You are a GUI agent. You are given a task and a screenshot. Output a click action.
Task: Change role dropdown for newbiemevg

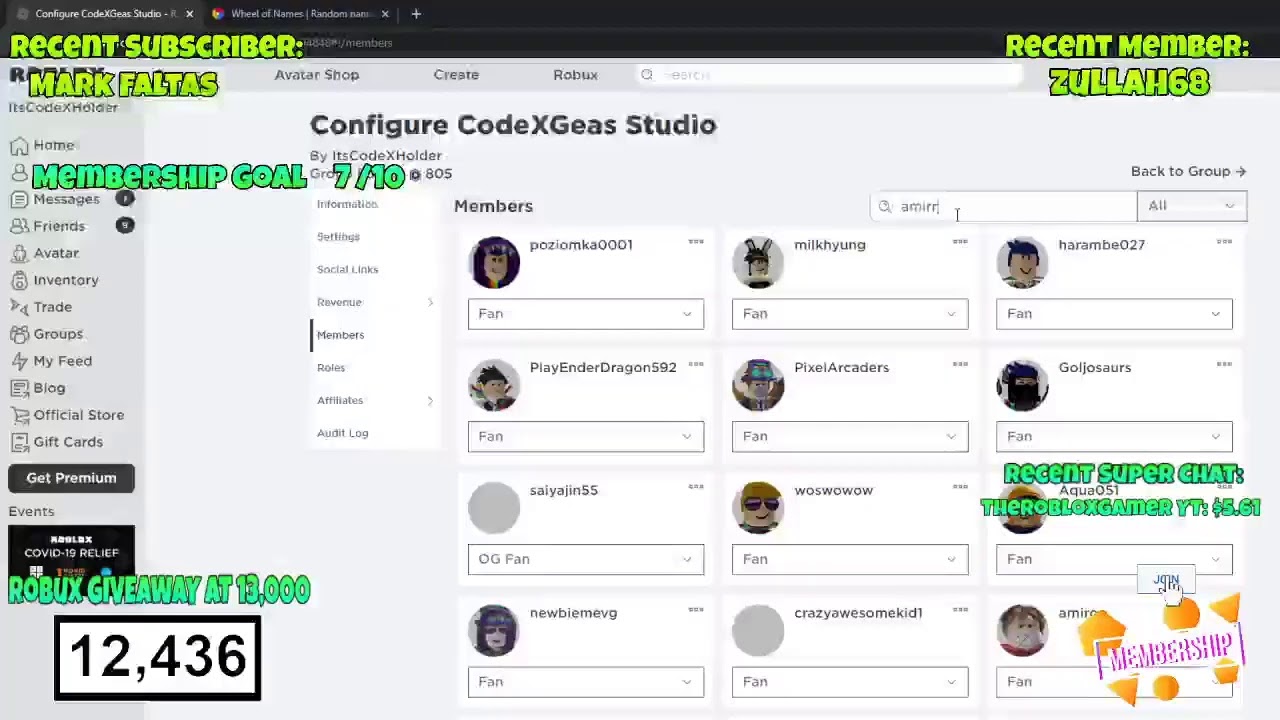[x=586, y=682]
